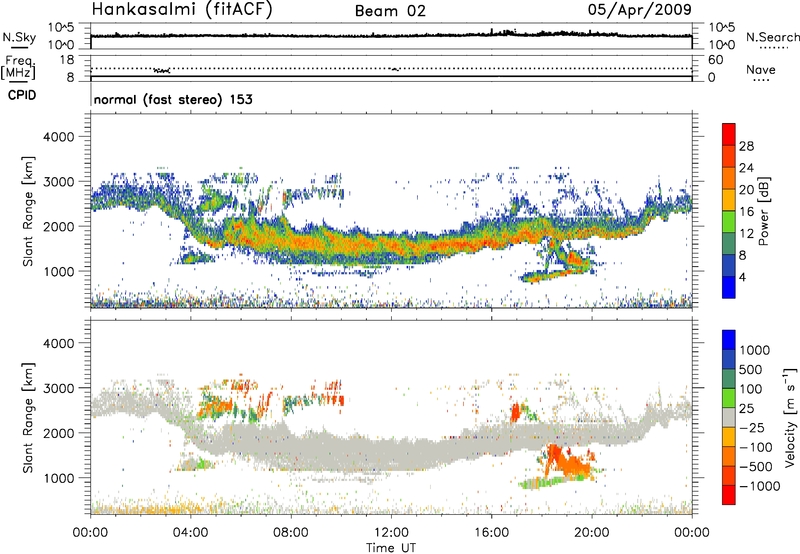This screenshot has width=800, height=554.
Task: Click the "60" Nave axis tick label
Action: click(x=715, y=60)
